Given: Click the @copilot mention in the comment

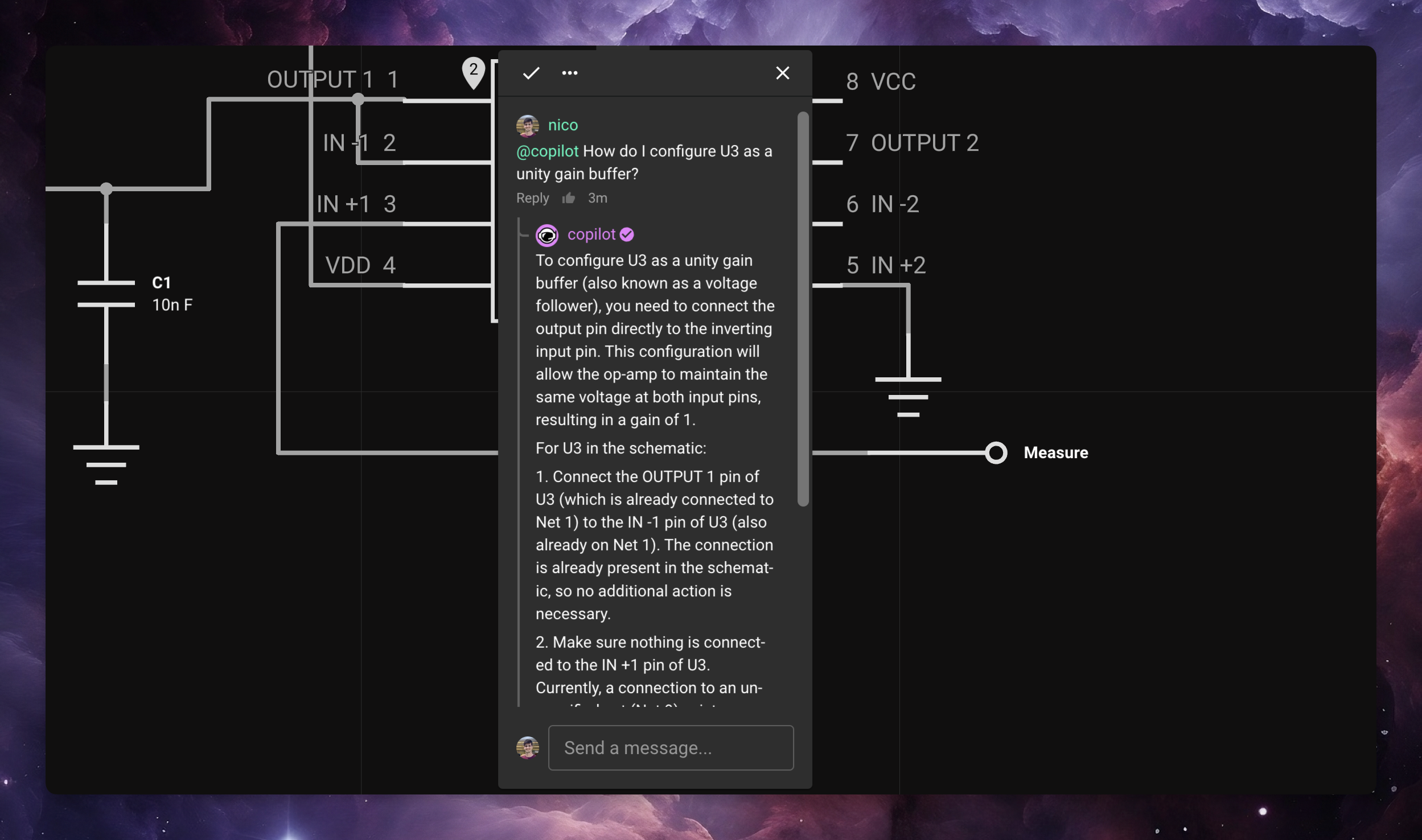Looking at the screenshot, I should [547, 151].
